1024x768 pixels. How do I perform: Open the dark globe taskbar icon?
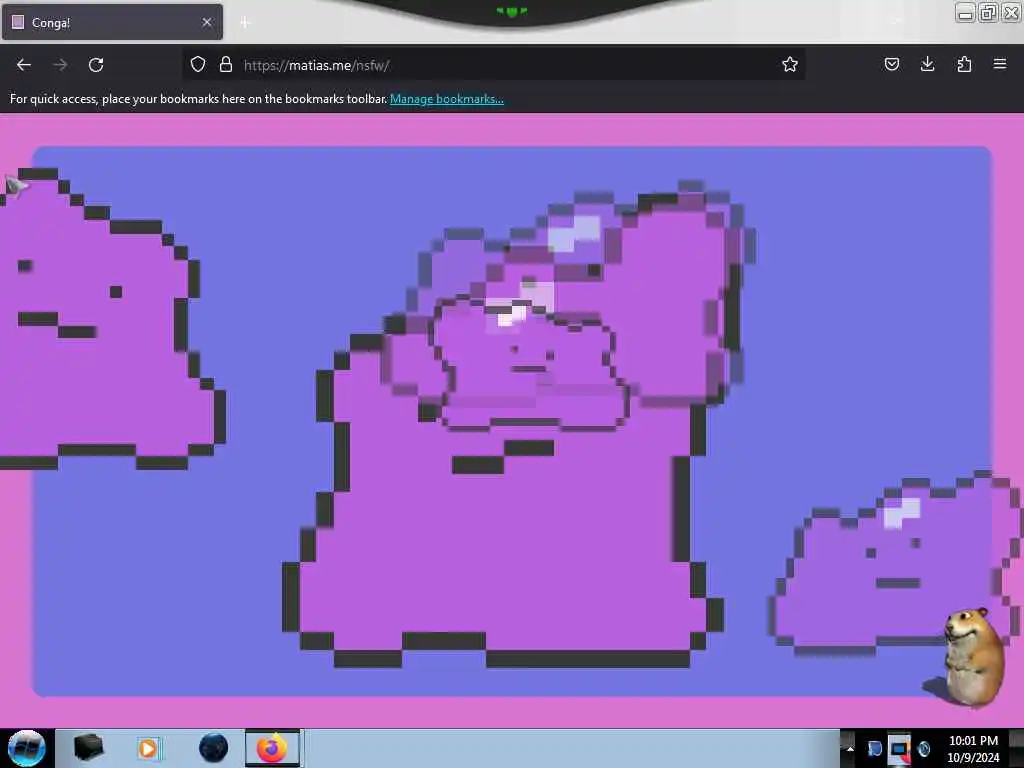(213, 748)
